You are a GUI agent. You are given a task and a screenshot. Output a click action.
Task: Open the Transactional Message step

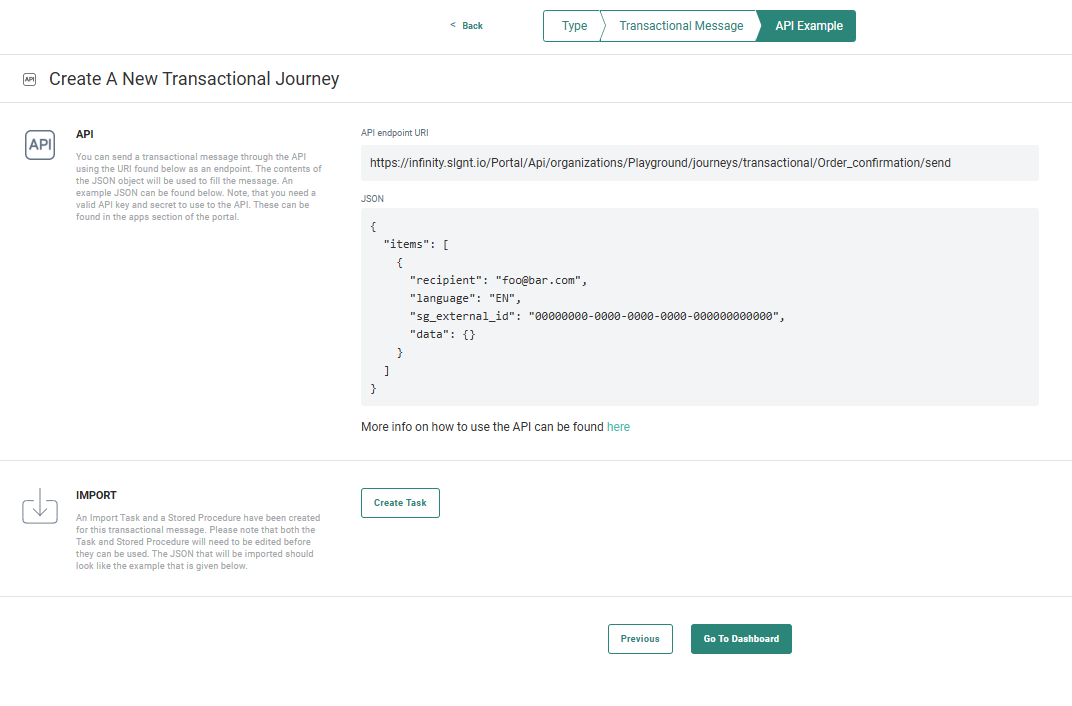coord(681,26)
